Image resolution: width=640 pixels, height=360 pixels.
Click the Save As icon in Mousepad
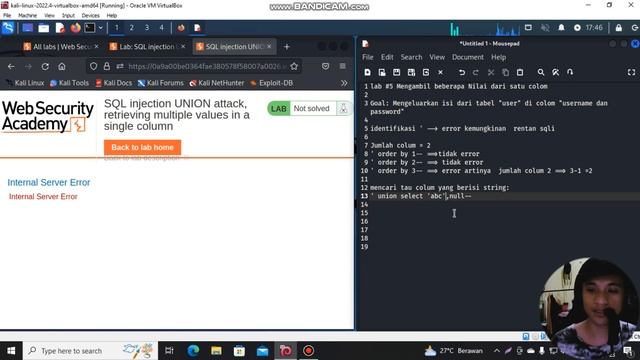(411, 72)
